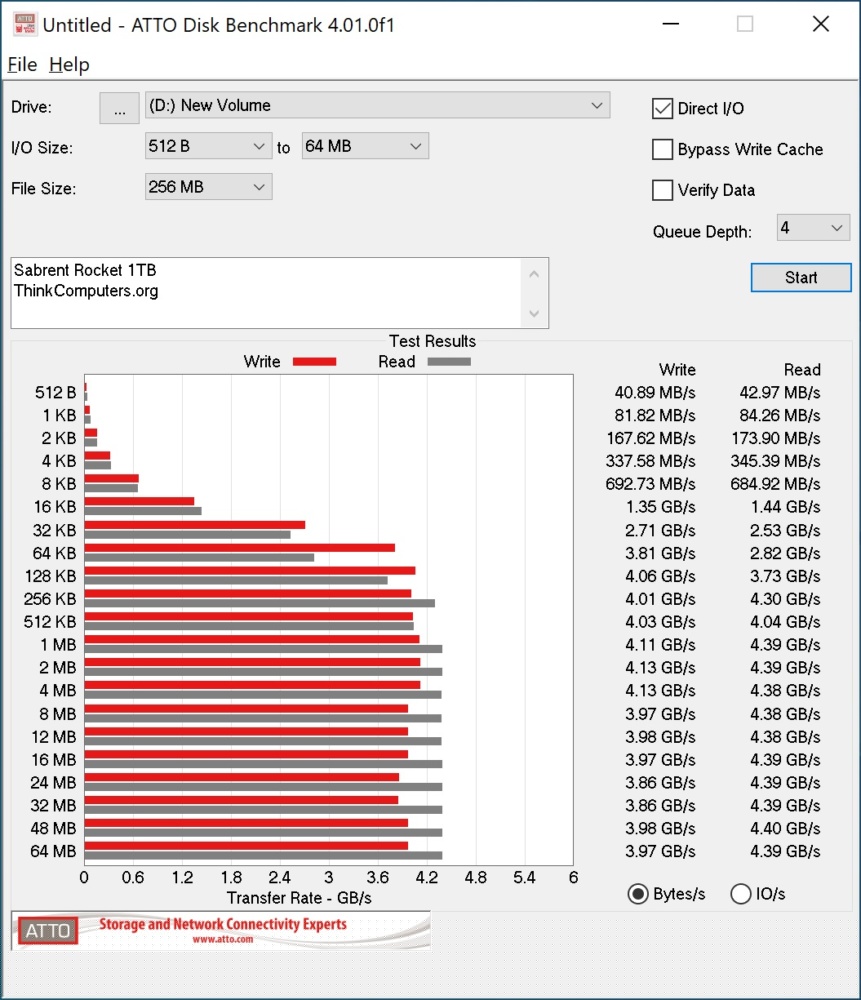The width and height of the screenshot is (861, 1000).
Task: Click the red Write legend swatch
Action: coord(314,362)
